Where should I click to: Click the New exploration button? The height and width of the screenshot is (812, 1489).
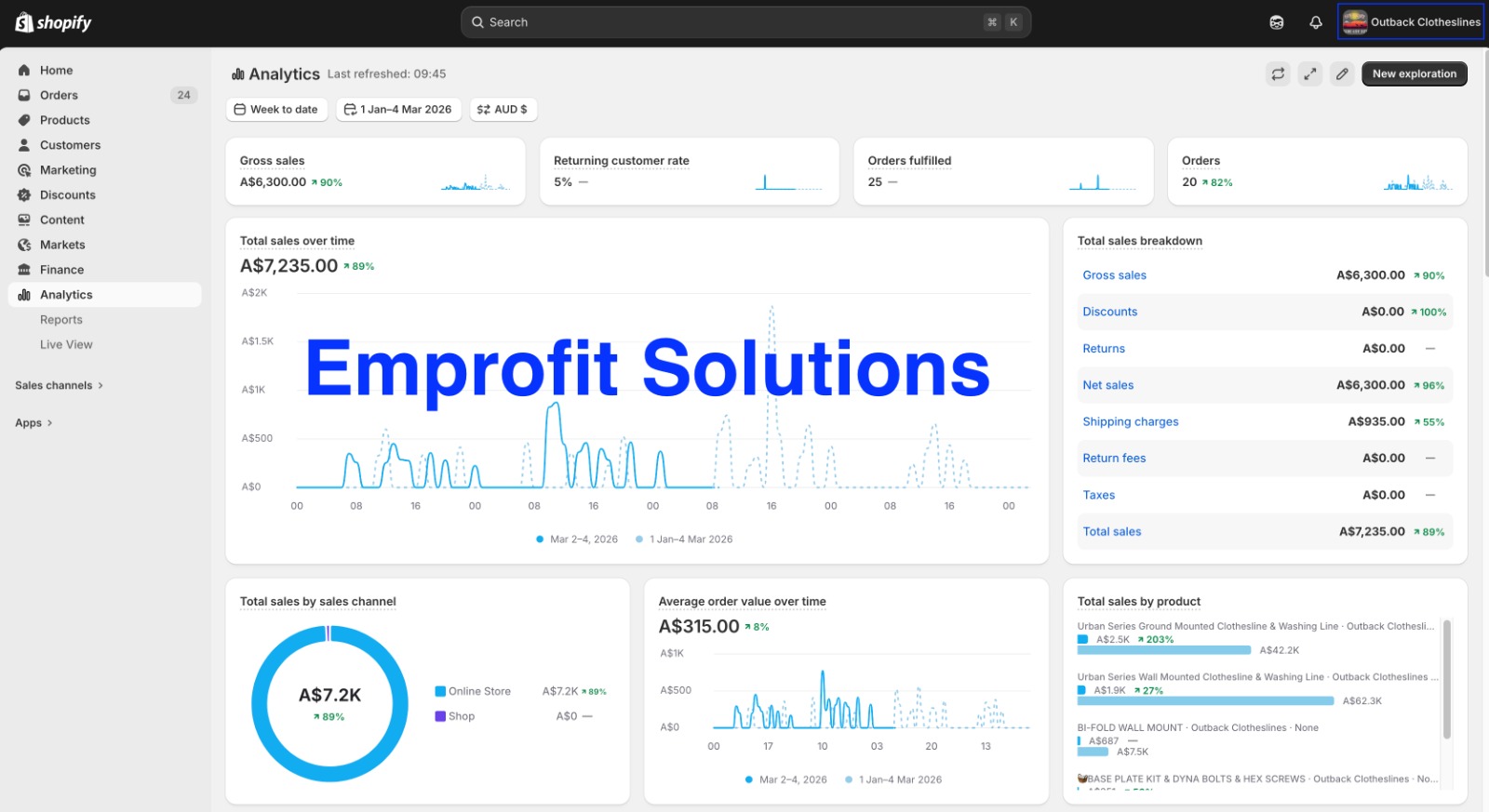tap(1415, 73)
